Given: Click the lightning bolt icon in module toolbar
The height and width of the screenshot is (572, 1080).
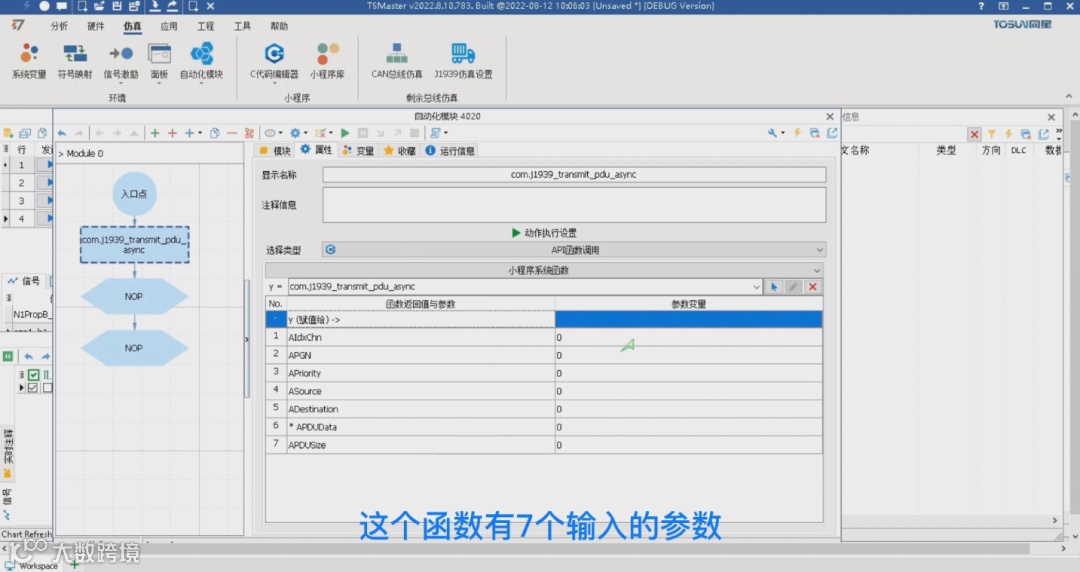Looking at the screenshot, I should point(798,133).
